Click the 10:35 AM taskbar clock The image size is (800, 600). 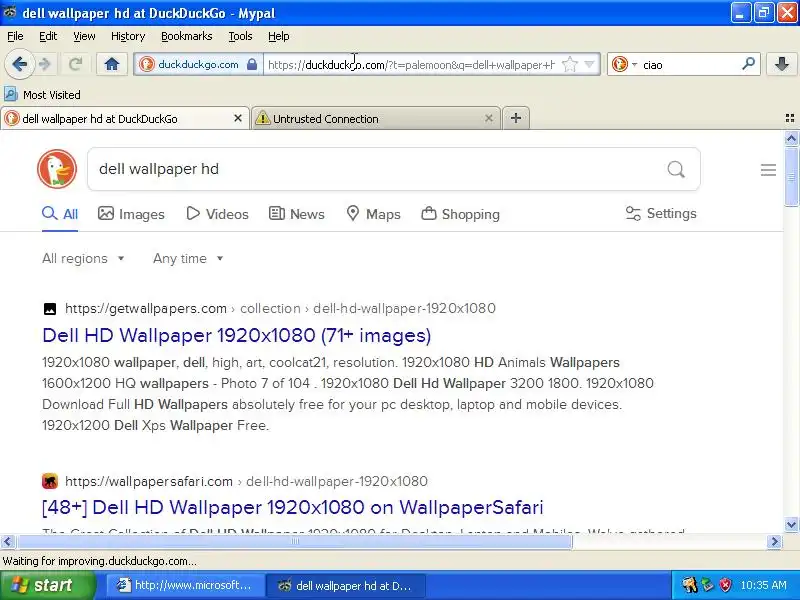763,585
